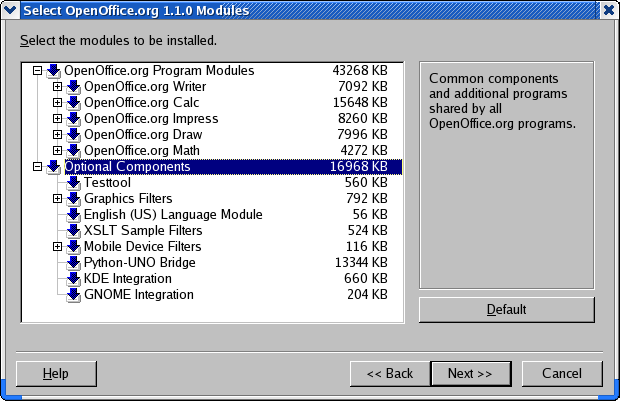620x401 pixels.
Task: Toggle install icon beside KDE Integration
Action: pos(74,279)
